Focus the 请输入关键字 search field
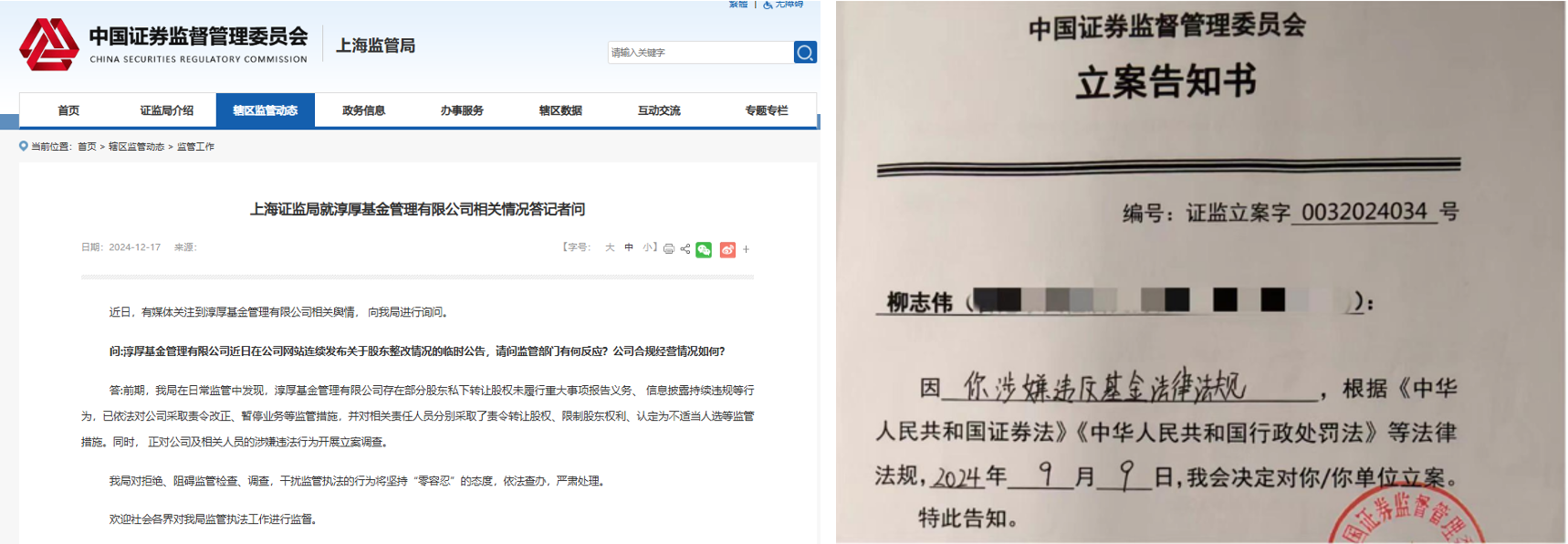 (x=700, y=52)
